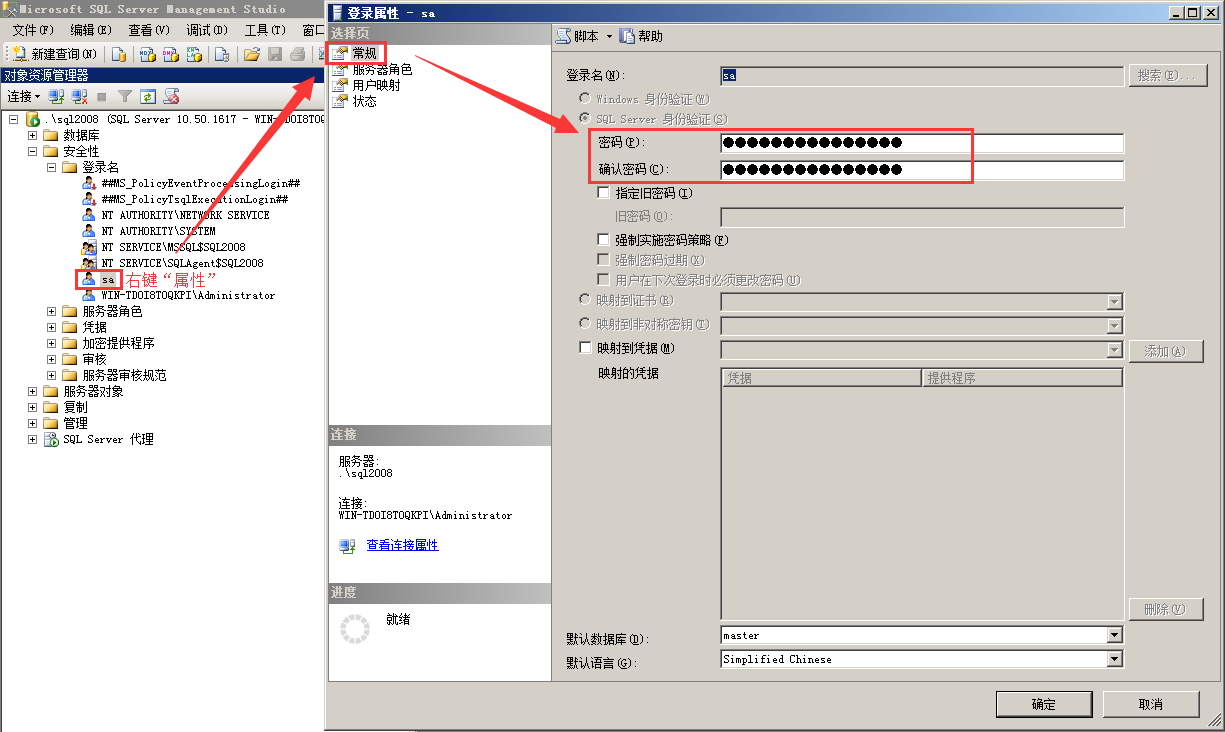The height and width of the screenshot is (732, 1225).
Task: Select ##MS_PolicyEventProcessingLogin## login
Action: pyautogui.click(x=201, y=183)
